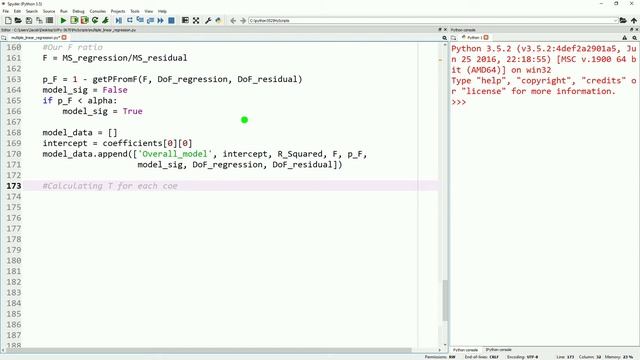
Task: Open the Search menu
Action: pyautogui.click(x=31, y=11)
